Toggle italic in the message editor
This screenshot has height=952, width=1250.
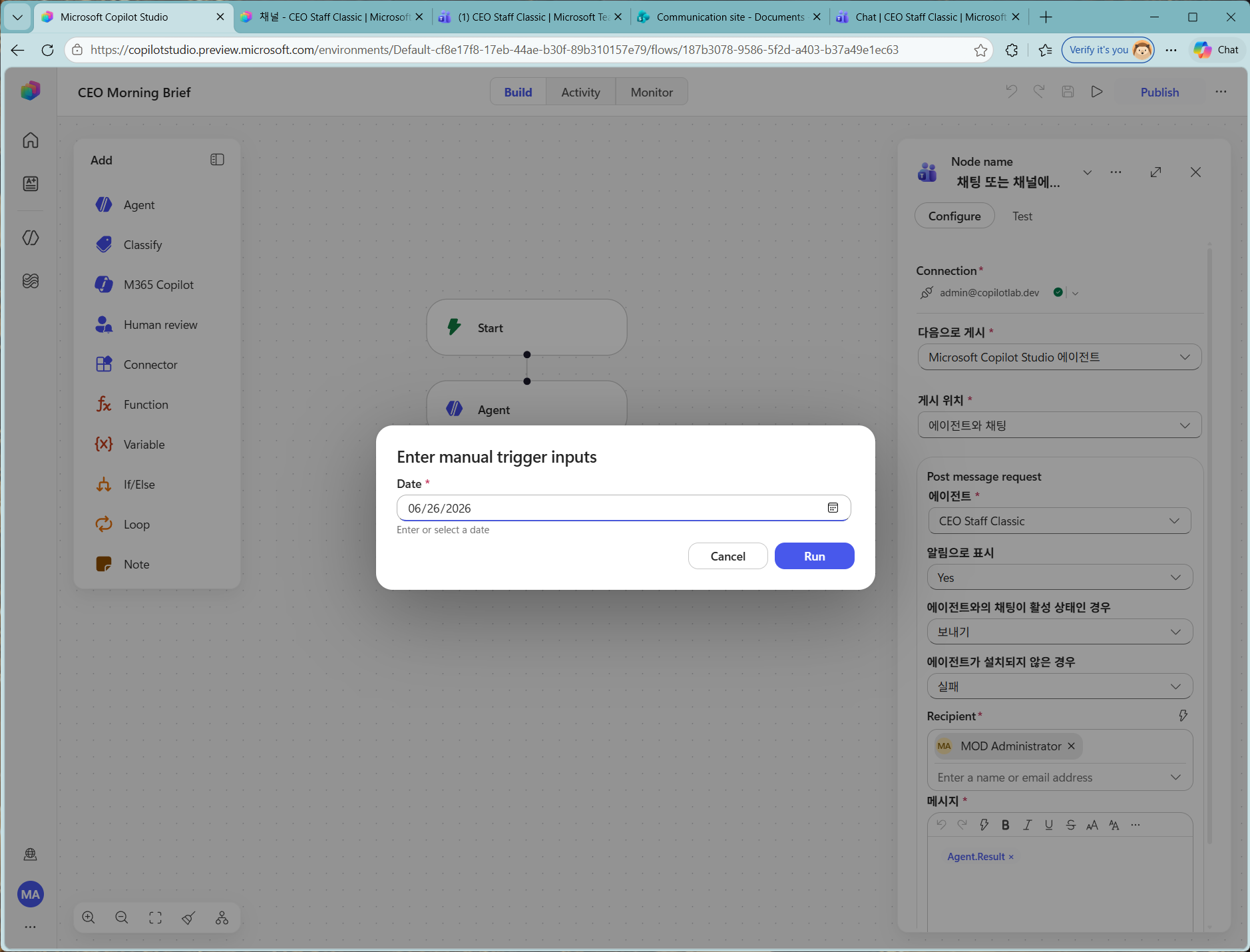(x=1028, y=825)
